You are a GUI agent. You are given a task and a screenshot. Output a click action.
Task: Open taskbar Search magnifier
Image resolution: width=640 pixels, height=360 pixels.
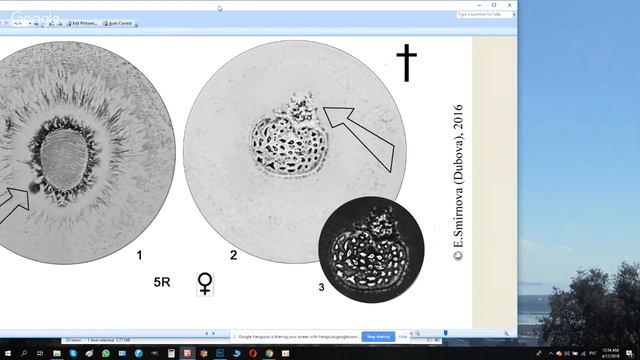tap(24, 353)
